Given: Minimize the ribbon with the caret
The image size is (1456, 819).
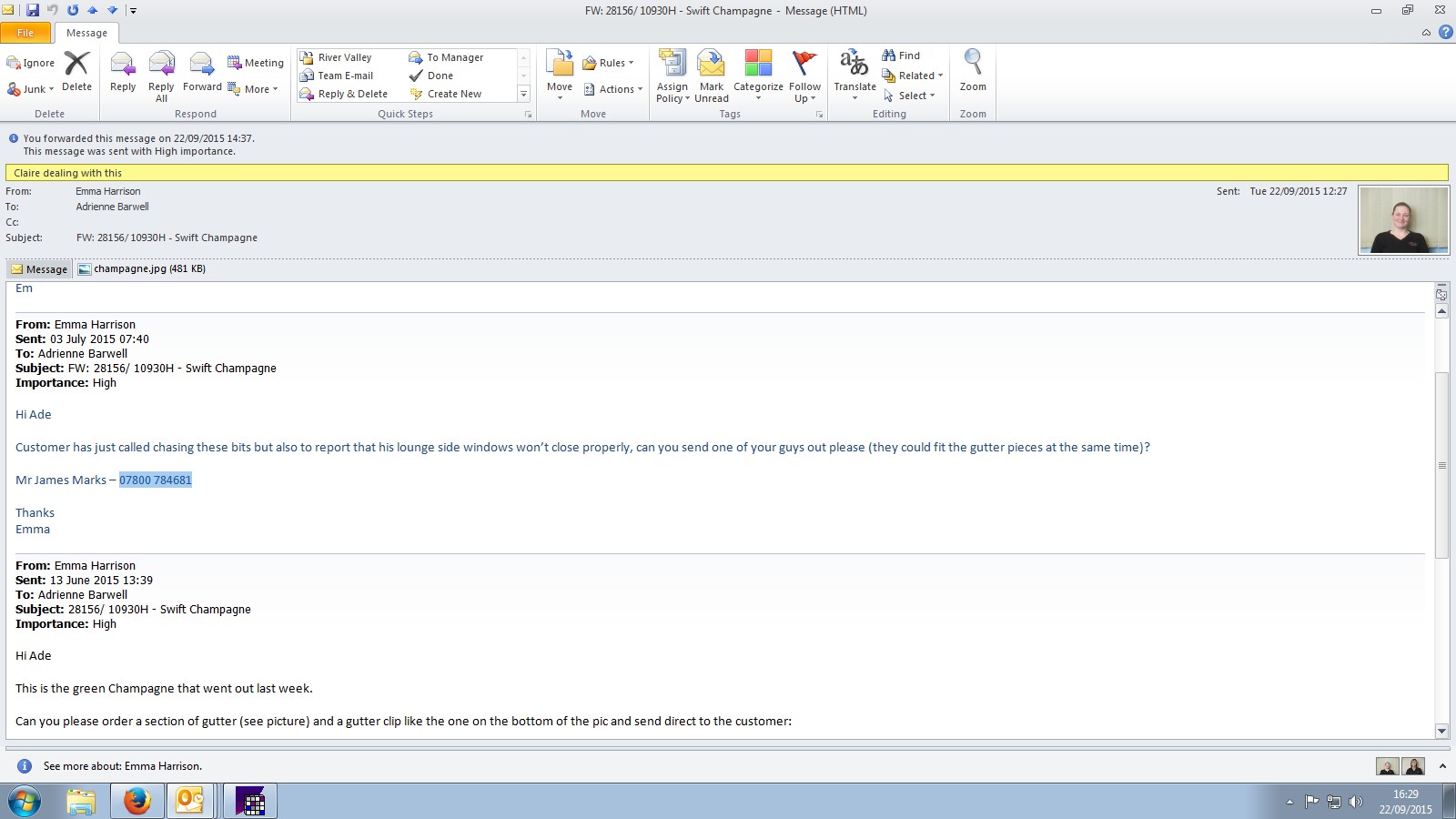Looking at the screenshot, I should [1426, 33].
